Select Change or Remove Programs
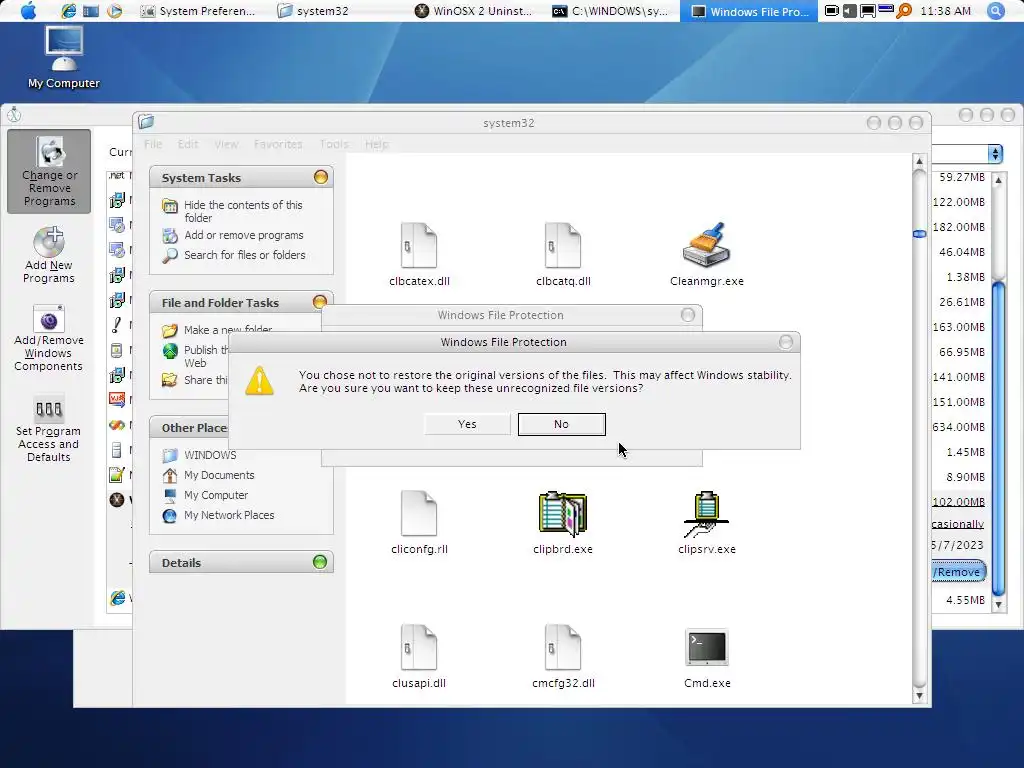1024x768 pixels. click(49, 172)
